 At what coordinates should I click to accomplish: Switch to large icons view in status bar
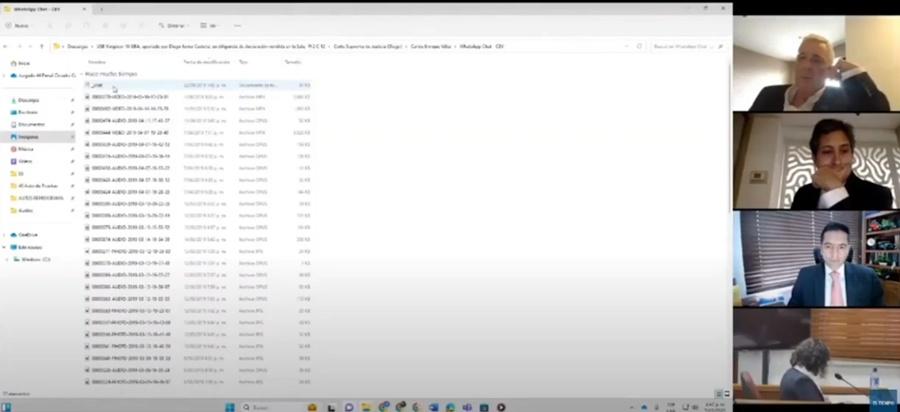pyautogui.click(x=726, y=395)
